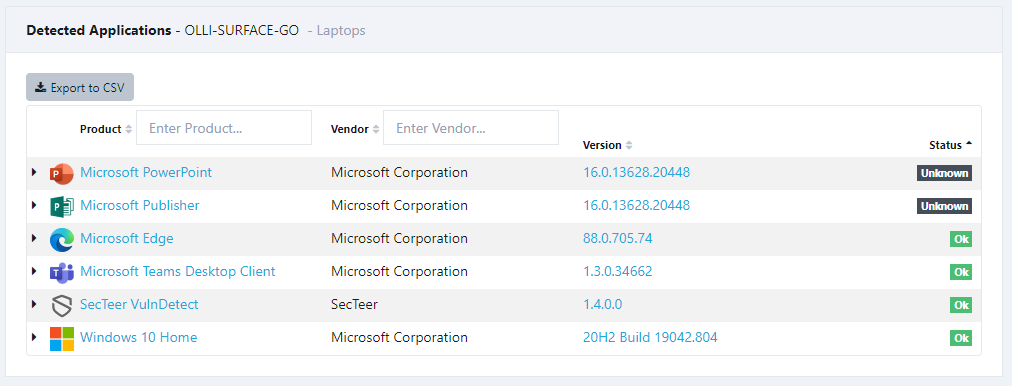Expand the Microsoft Teams Desktop Client row
Image resolution: width=1012 pixels, height=386 pixels.
[x=34, y=271]
